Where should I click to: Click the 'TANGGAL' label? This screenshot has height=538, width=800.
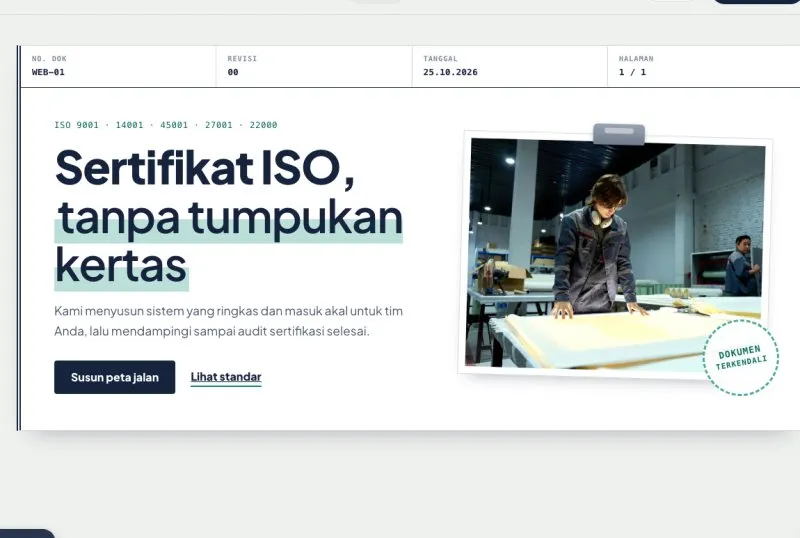[440, 59]
